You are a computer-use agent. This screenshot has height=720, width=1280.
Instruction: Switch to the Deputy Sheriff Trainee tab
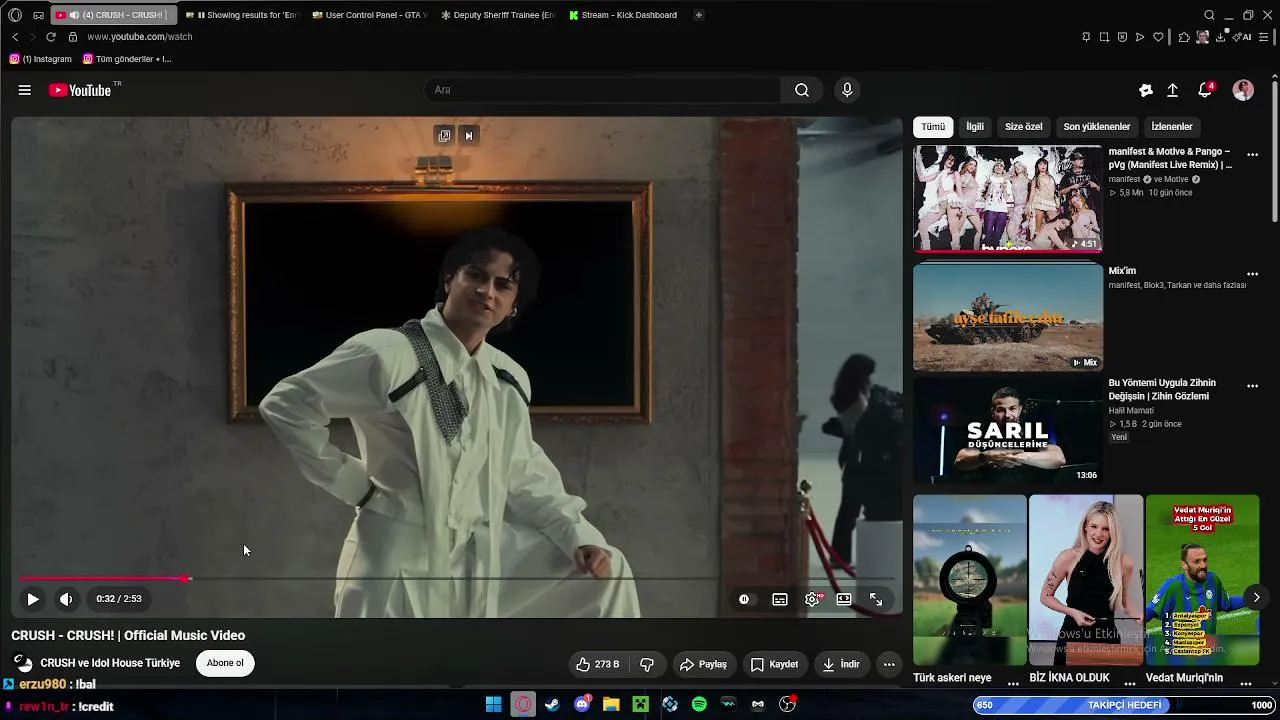pyautogui.click(x=498, y=15)
